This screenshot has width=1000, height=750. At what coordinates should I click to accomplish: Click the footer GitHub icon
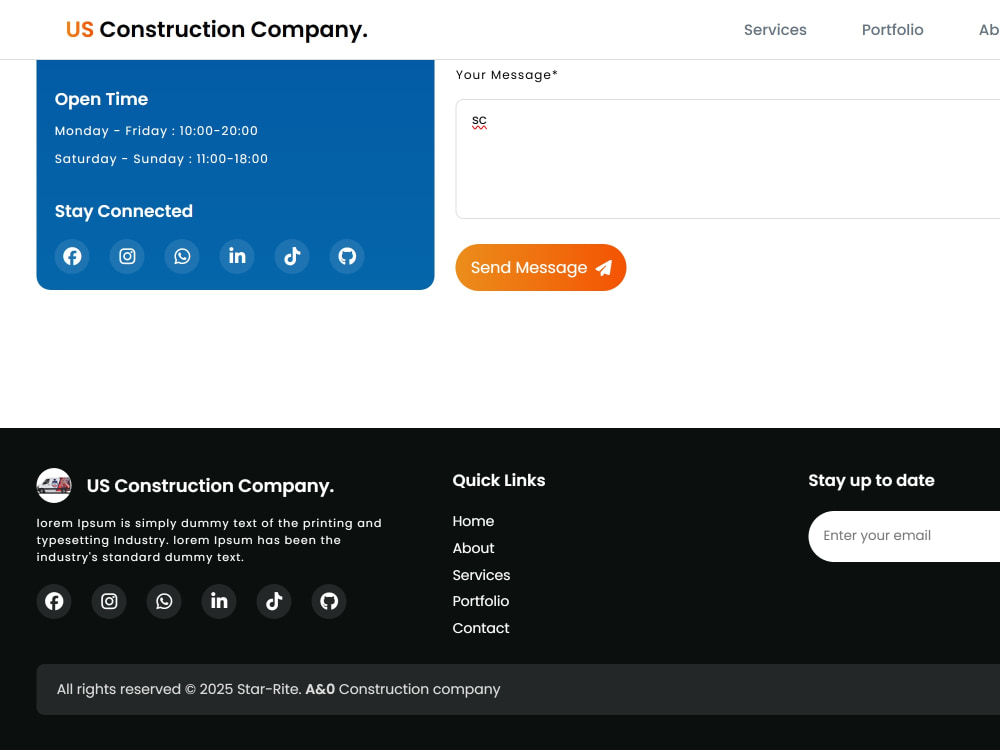pos(329,601)
